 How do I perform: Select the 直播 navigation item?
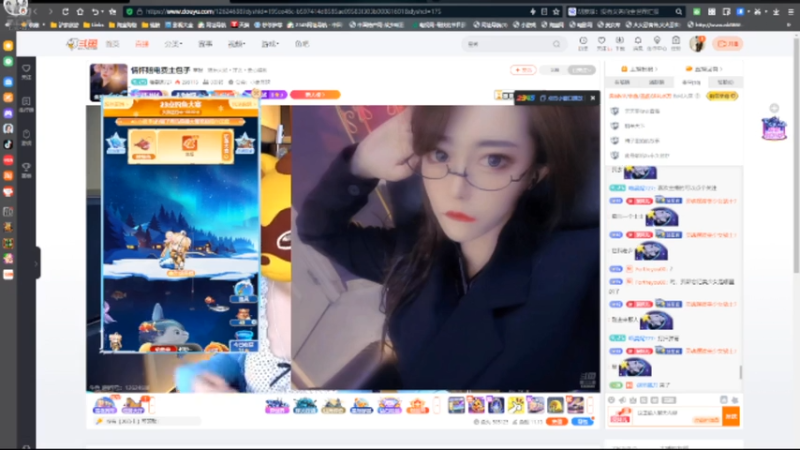142,44
